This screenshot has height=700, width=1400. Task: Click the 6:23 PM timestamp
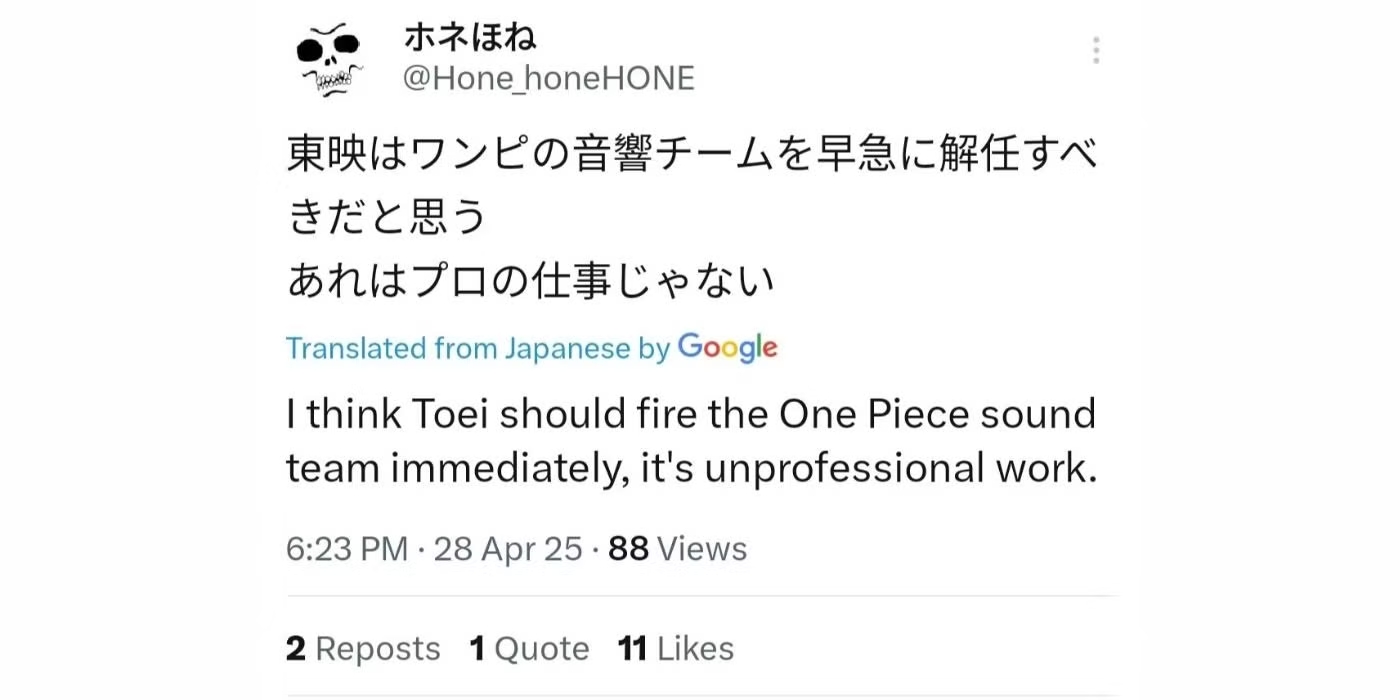(346, 549)
